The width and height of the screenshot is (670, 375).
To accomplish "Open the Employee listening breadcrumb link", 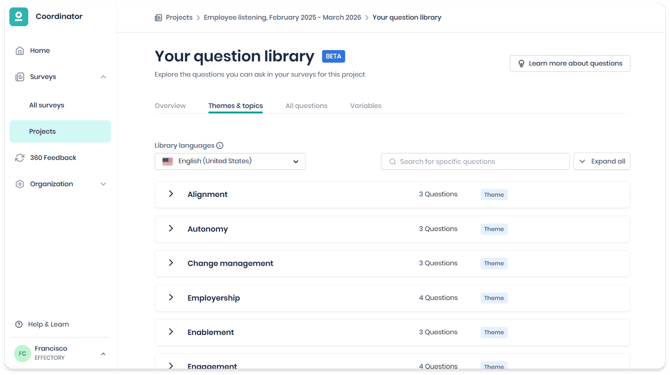I will tap(282, 18).
